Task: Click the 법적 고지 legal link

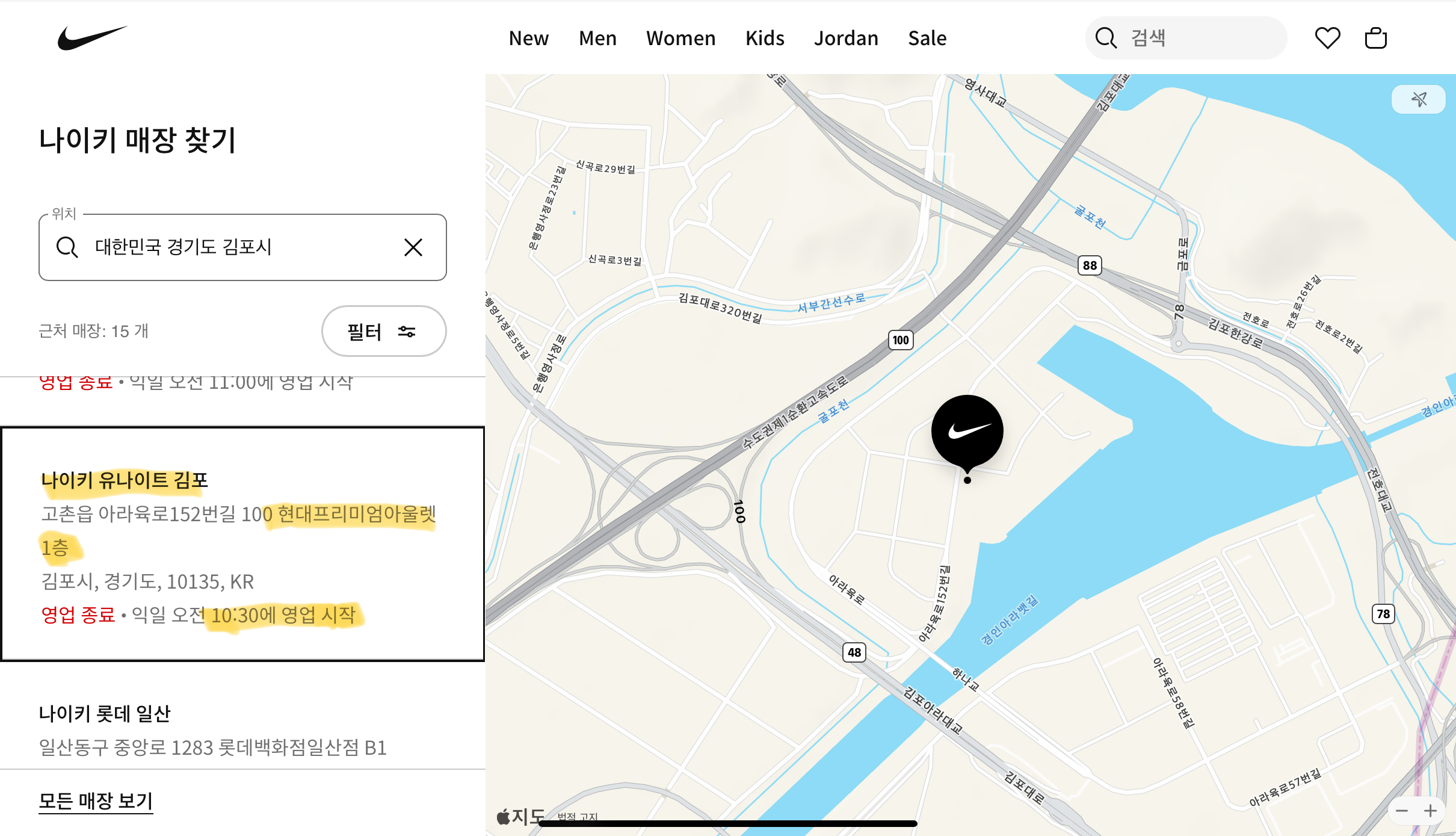Action: point(578,817)
